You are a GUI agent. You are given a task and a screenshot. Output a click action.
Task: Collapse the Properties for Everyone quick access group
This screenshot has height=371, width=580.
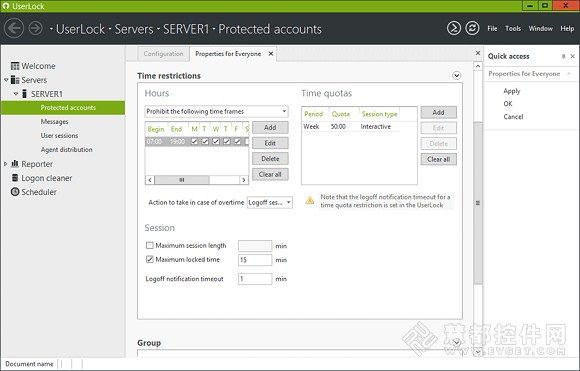[569, 74]
